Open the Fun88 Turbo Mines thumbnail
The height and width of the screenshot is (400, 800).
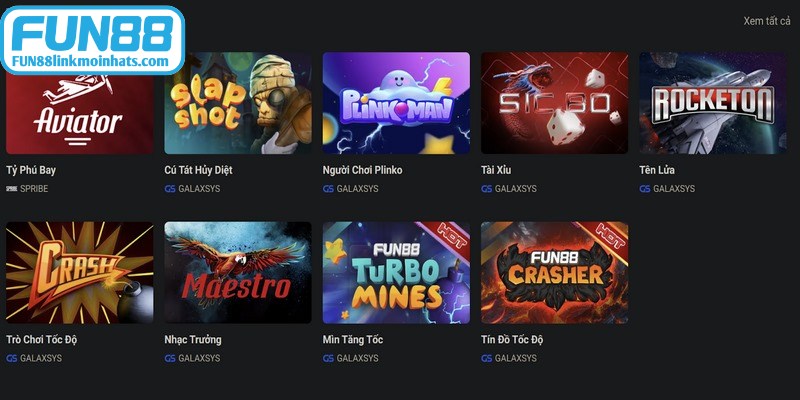click(396, 272)
